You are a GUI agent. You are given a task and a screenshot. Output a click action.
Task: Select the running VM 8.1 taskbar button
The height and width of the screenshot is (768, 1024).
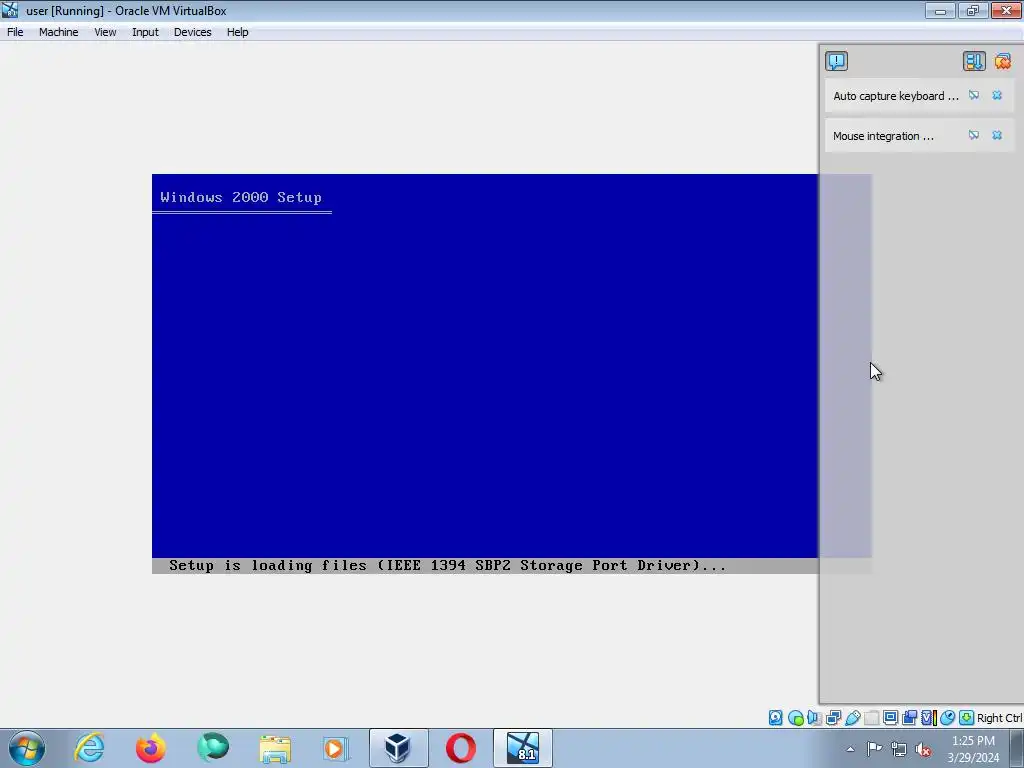click(x=522, y=748)
